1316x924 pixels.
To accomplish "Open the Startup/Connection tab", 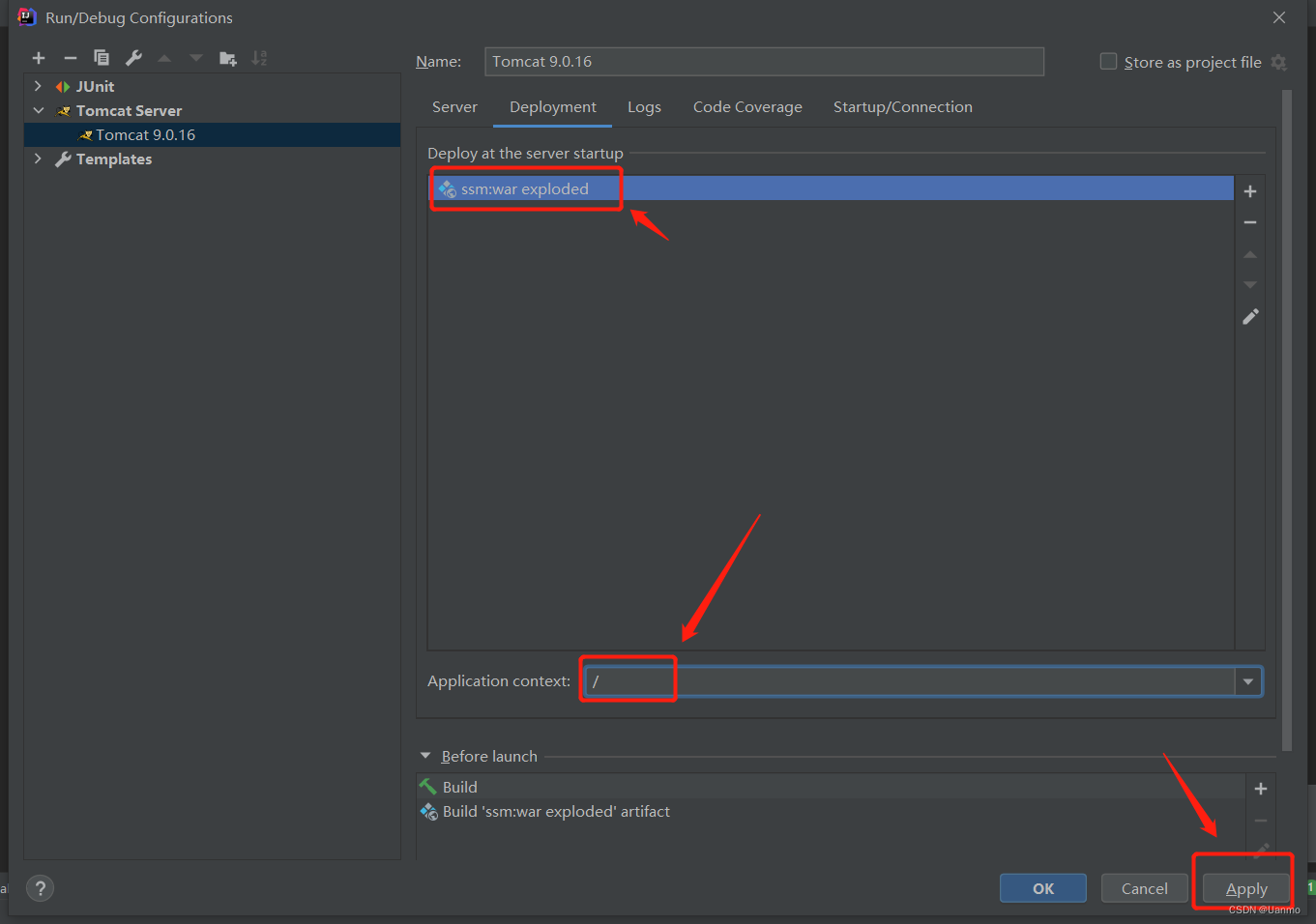I will 903,107.
